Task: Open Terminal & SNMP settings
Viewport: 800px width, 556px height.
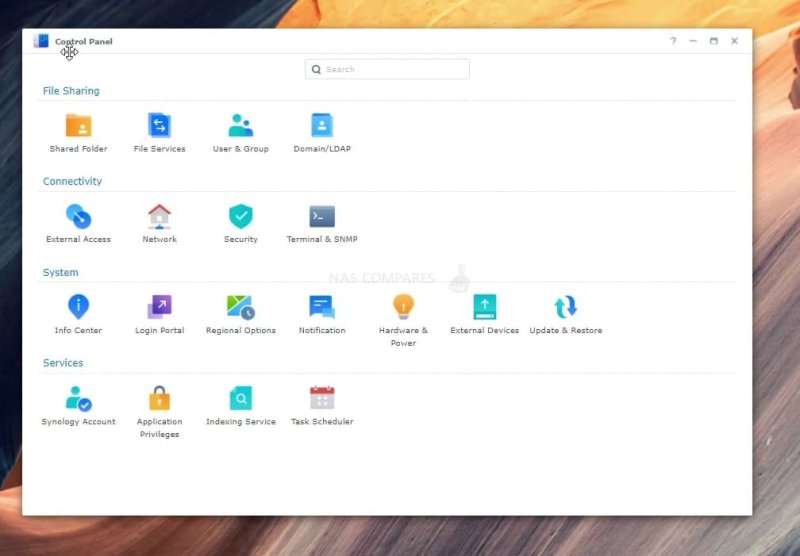Action: click(322, 216)
